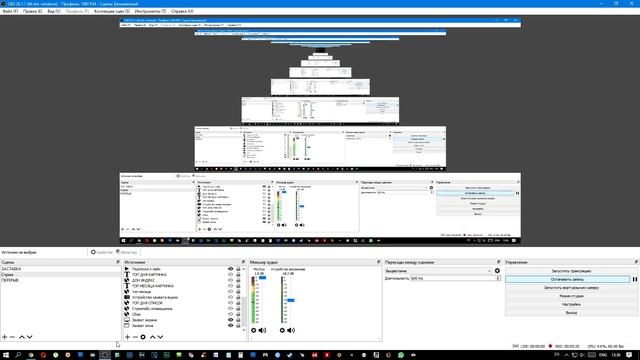Undock the Переходы между сценами panel via header icon
Image resolution: width=640 pixels, height=360 pixels.
click(x=498, y=262)
